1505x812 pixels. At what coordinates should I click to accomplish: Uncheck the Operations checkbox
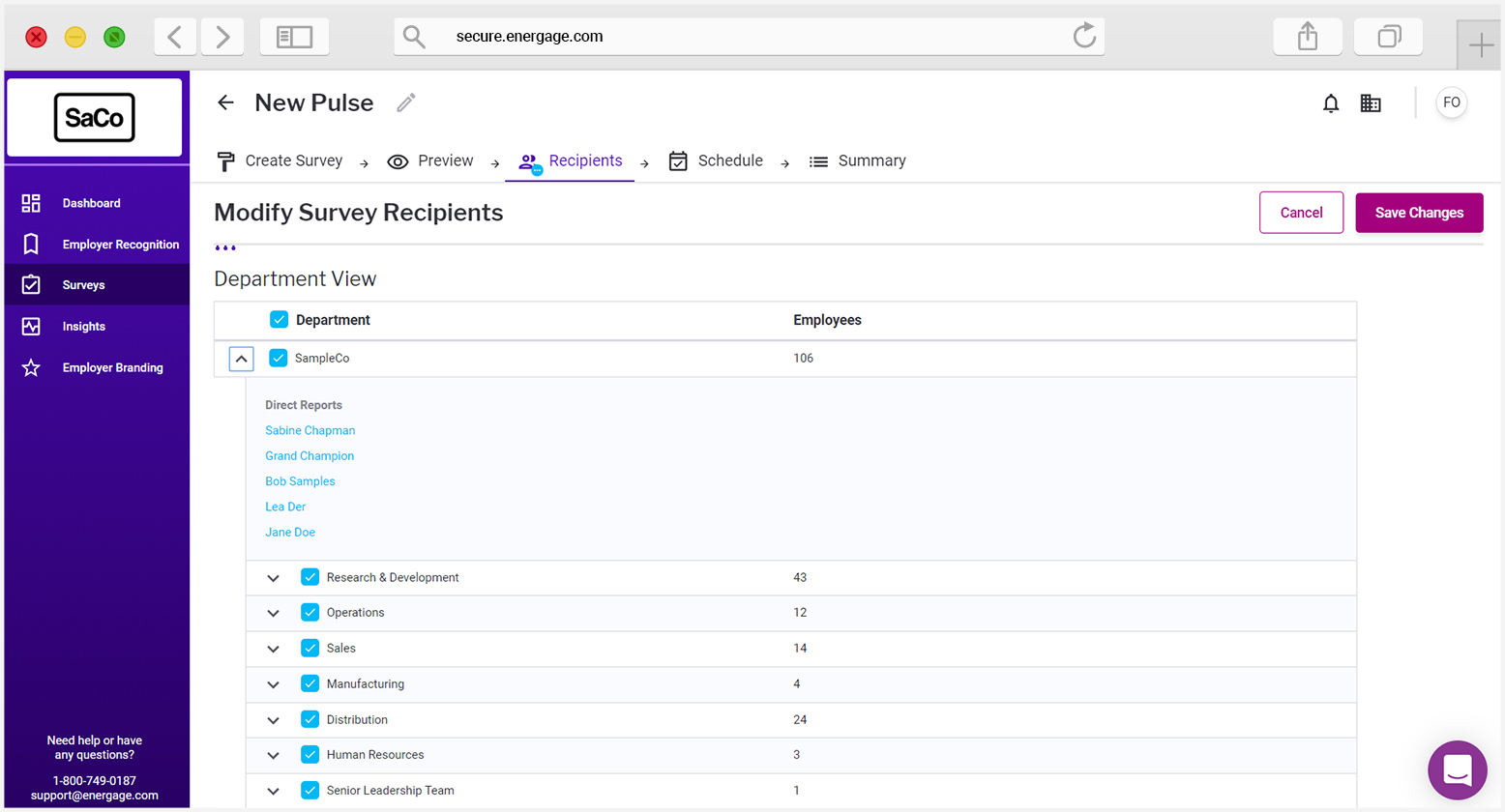[310, 612]
